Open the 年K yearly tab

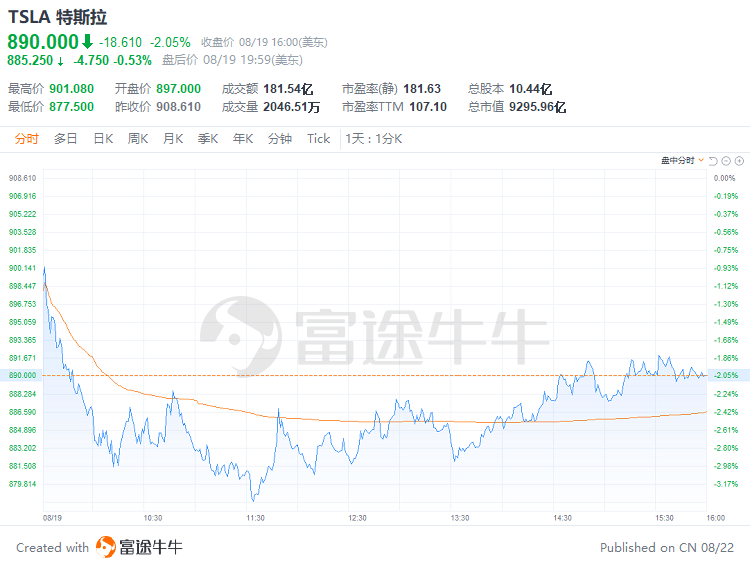click(x=243, y=139)
